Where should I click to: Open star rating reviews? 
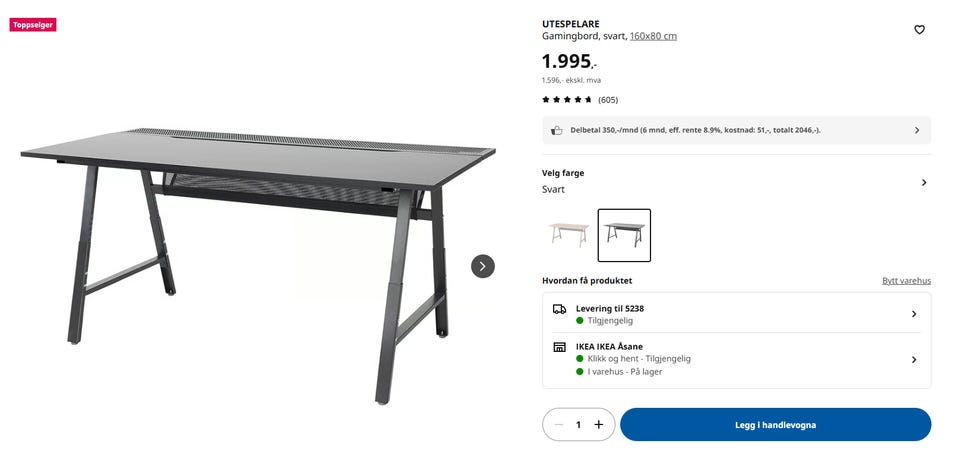tap(567, 100)
